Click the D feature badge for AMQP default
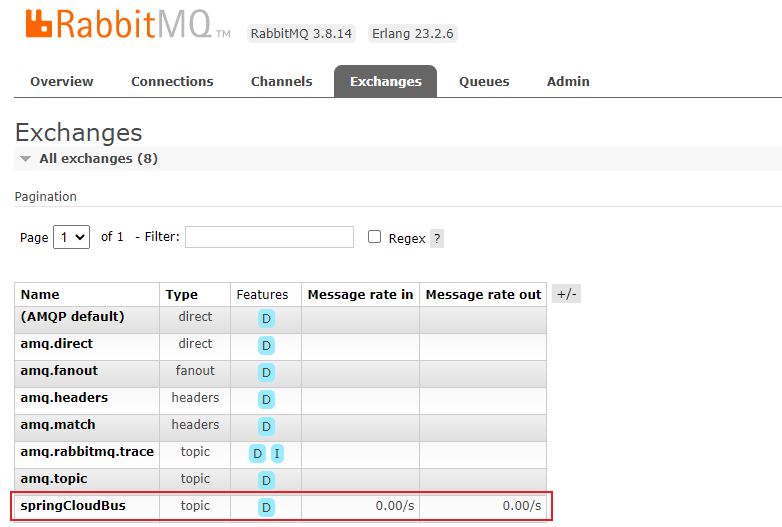Image resolution: width=782 pixels, height=527 pixels. pyautogui.click(x=266, y=319)
